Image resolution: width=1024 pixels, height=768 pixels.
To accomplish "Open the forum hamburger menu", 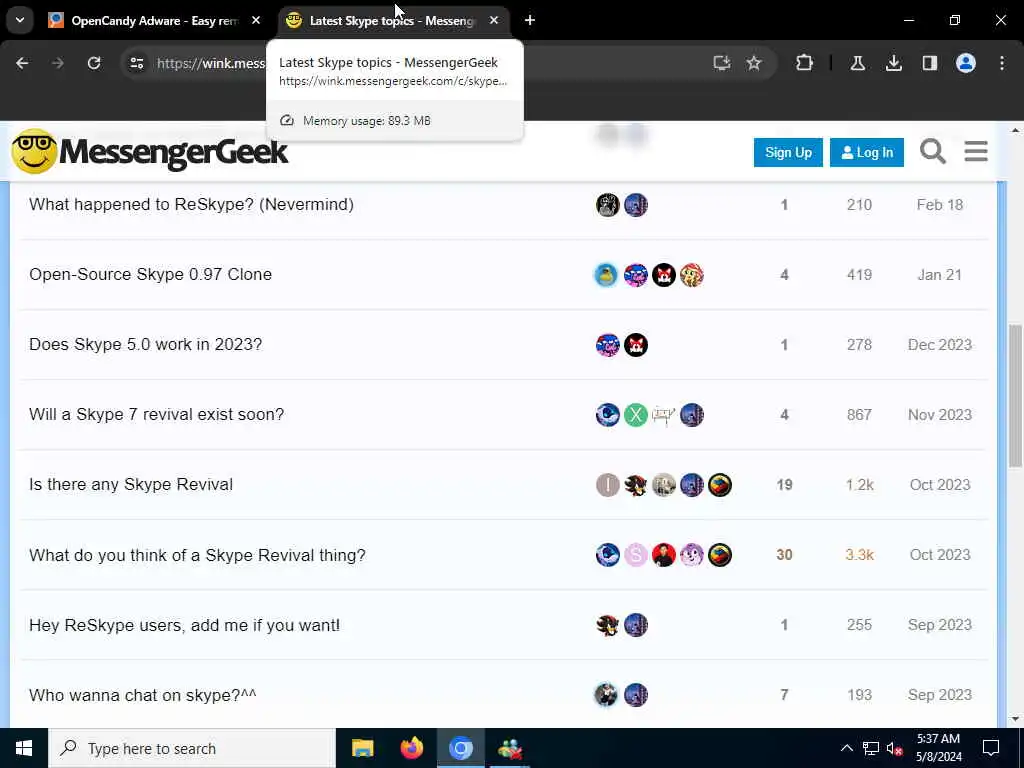I will [x=976, y=152].
